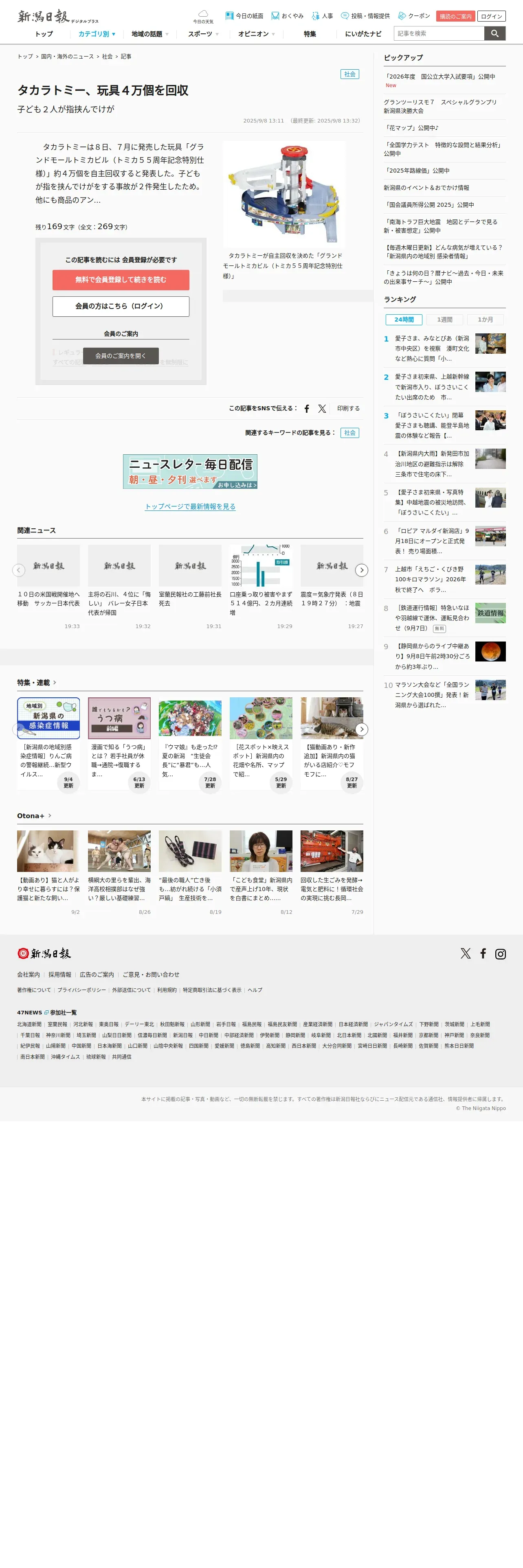Open 今日の紙面 newspaper icon link

tap(244, 16)
